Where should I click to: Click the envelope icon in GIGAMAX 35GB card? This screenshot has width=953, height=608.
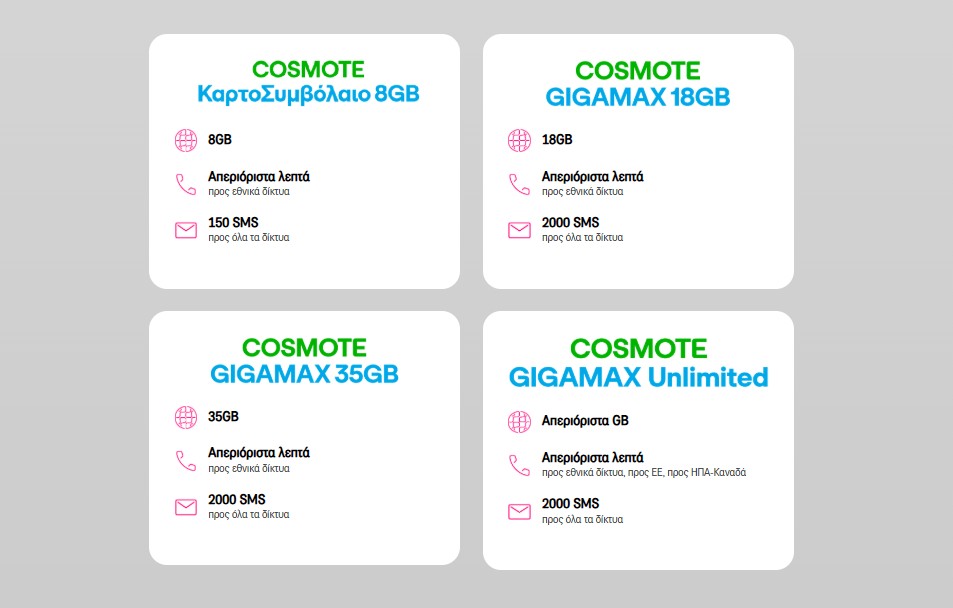[x=186, y=507]
